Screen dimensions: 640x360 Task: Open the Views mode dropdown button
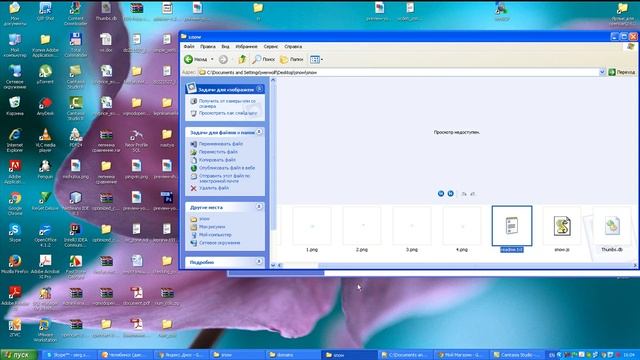[316, 60]
